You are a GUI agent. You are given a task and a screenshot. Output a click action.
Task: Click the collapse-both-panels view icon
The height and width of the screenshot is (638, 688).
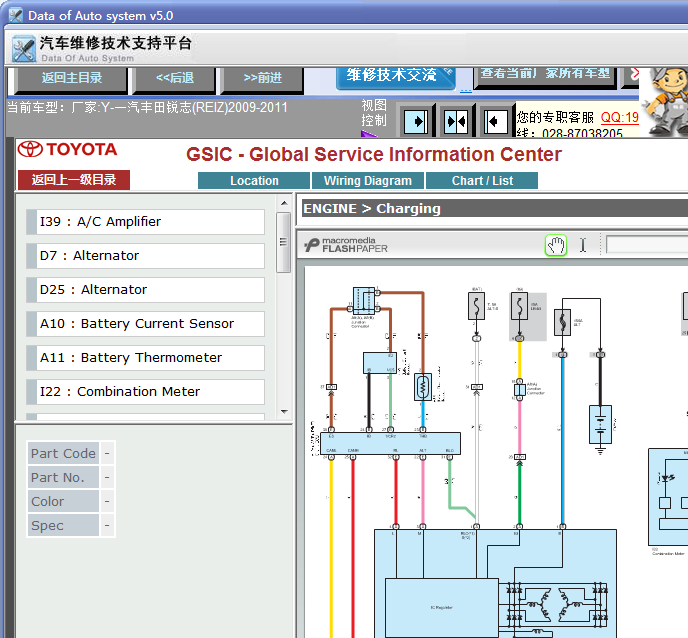point(455,120)
